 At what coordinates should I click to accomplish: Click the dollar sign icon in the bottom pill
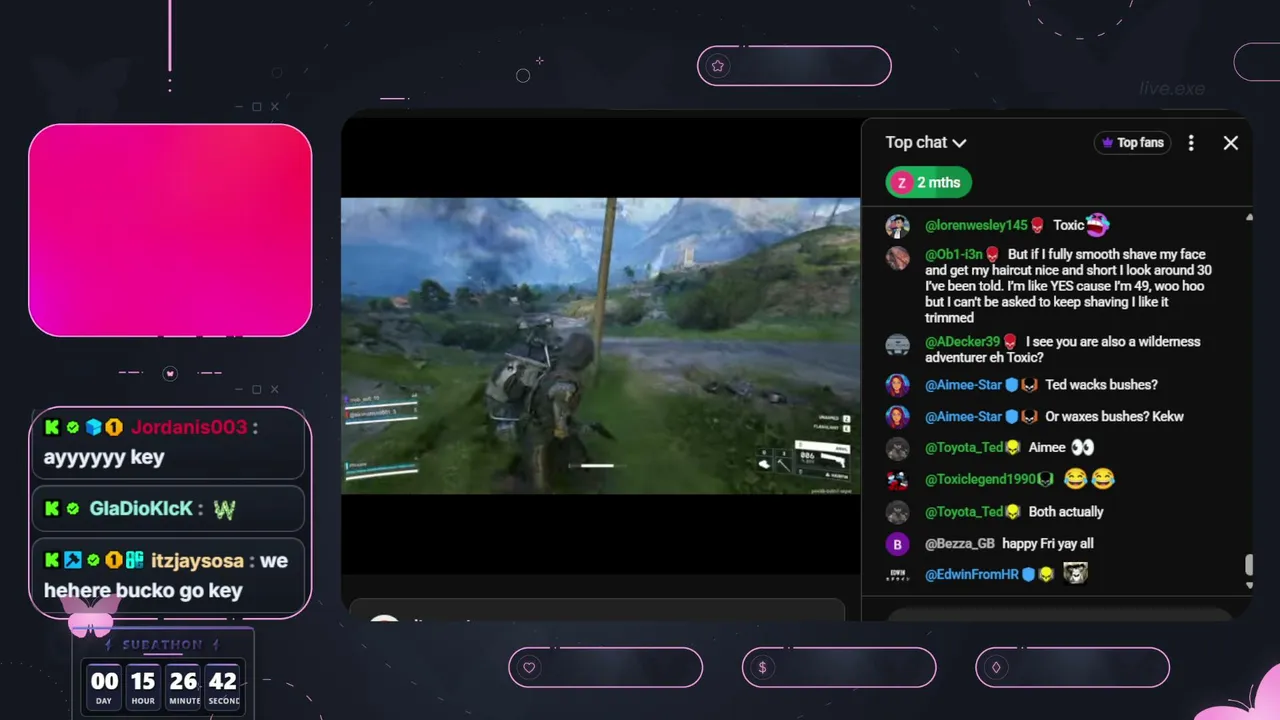point(762,668)
